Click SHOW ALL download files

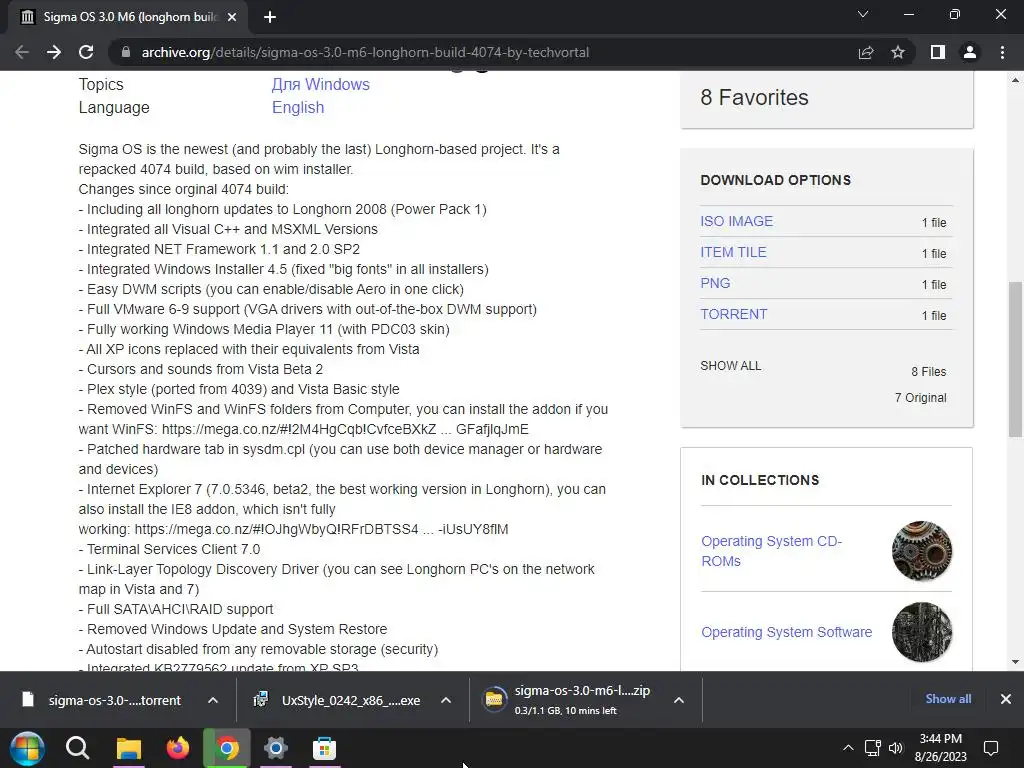pos(731,366)
